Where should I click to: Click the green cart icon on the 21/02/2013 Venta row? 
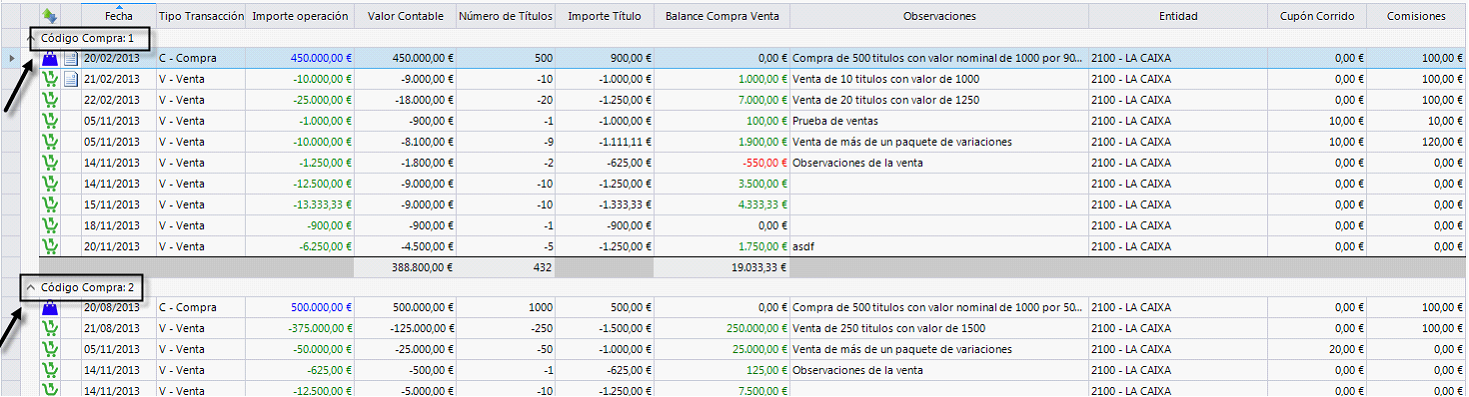[x=50, y=79]
